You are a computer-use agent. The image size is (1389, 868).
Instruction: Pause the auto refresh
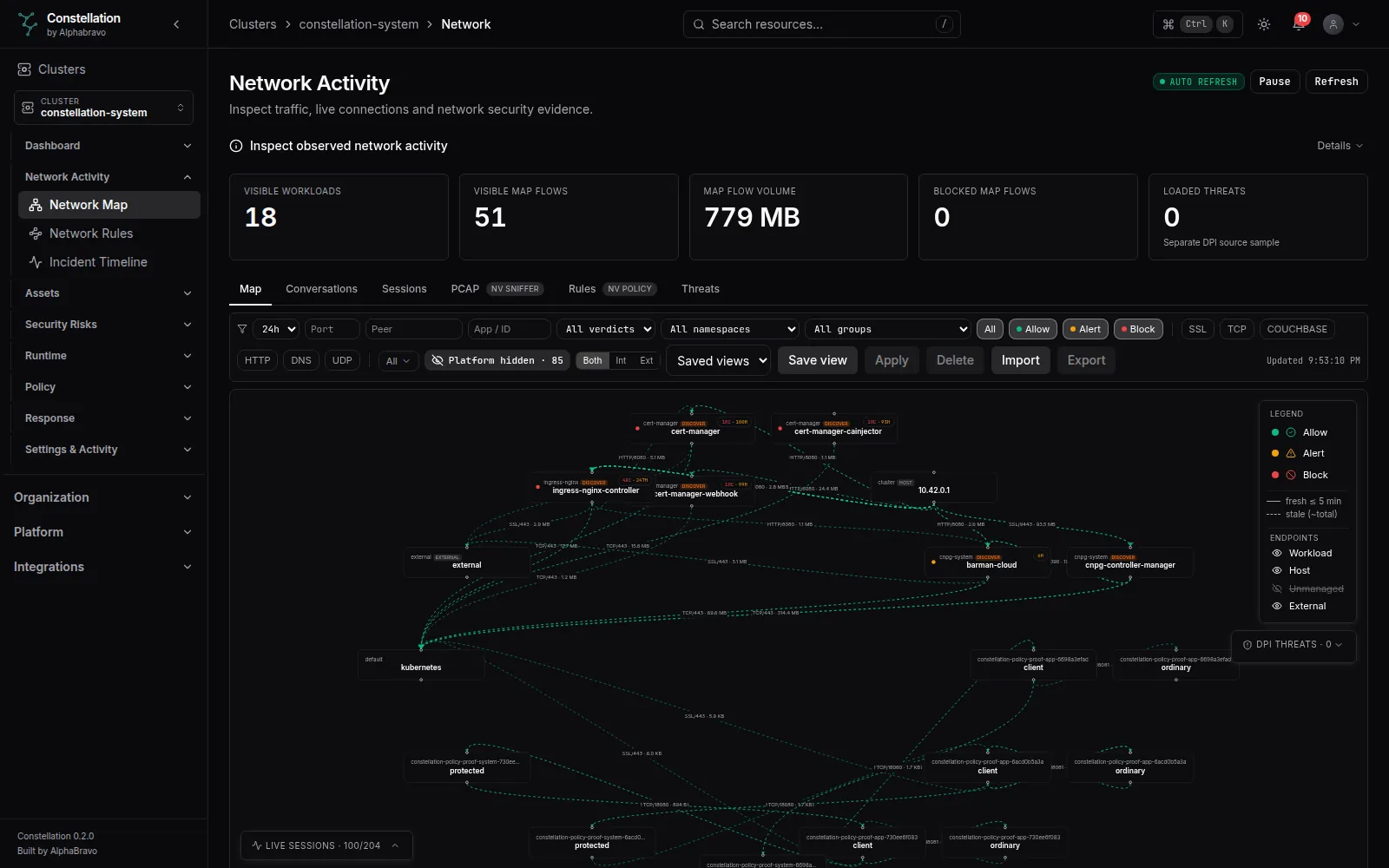pos(1274,82)
